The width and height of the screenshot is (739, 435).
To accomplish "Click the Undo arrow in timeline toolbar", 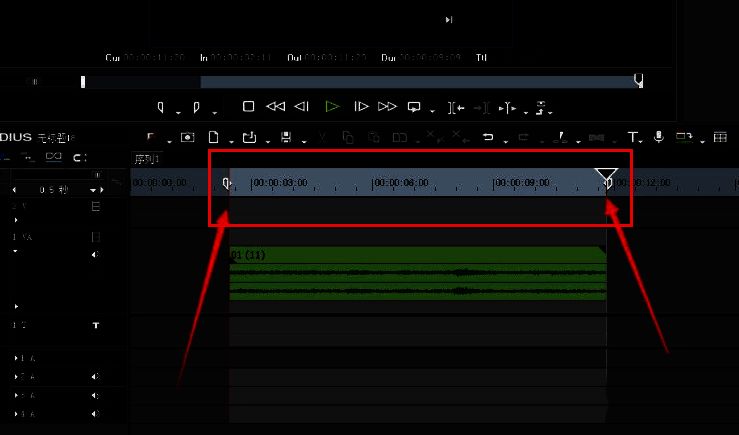I will (488, 136).
